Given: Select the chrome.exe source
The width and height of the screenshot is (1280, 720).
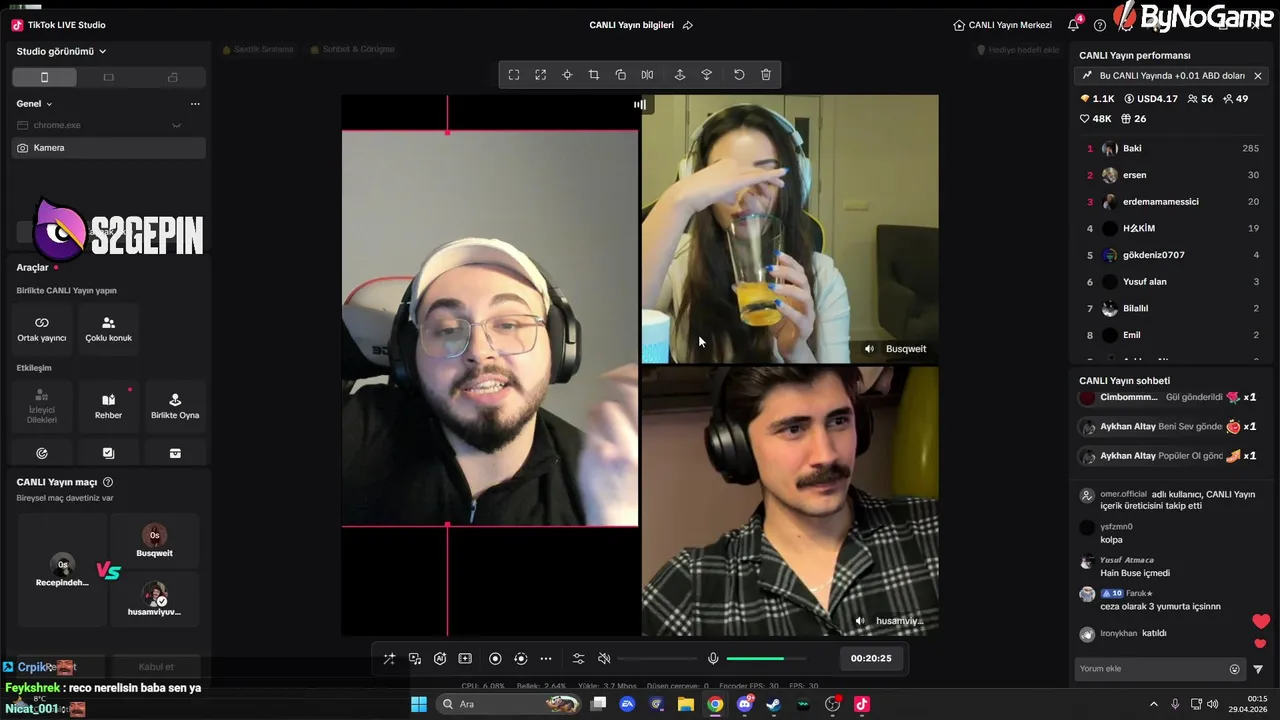Looking at the screenshot, I should coord(109,125).
